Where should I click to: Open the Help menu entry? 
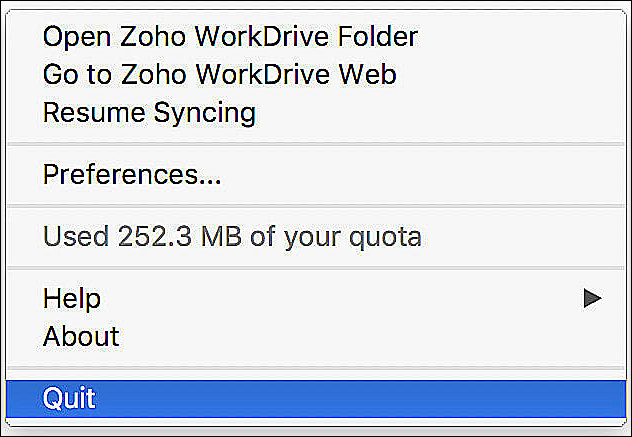pos(72,298)
